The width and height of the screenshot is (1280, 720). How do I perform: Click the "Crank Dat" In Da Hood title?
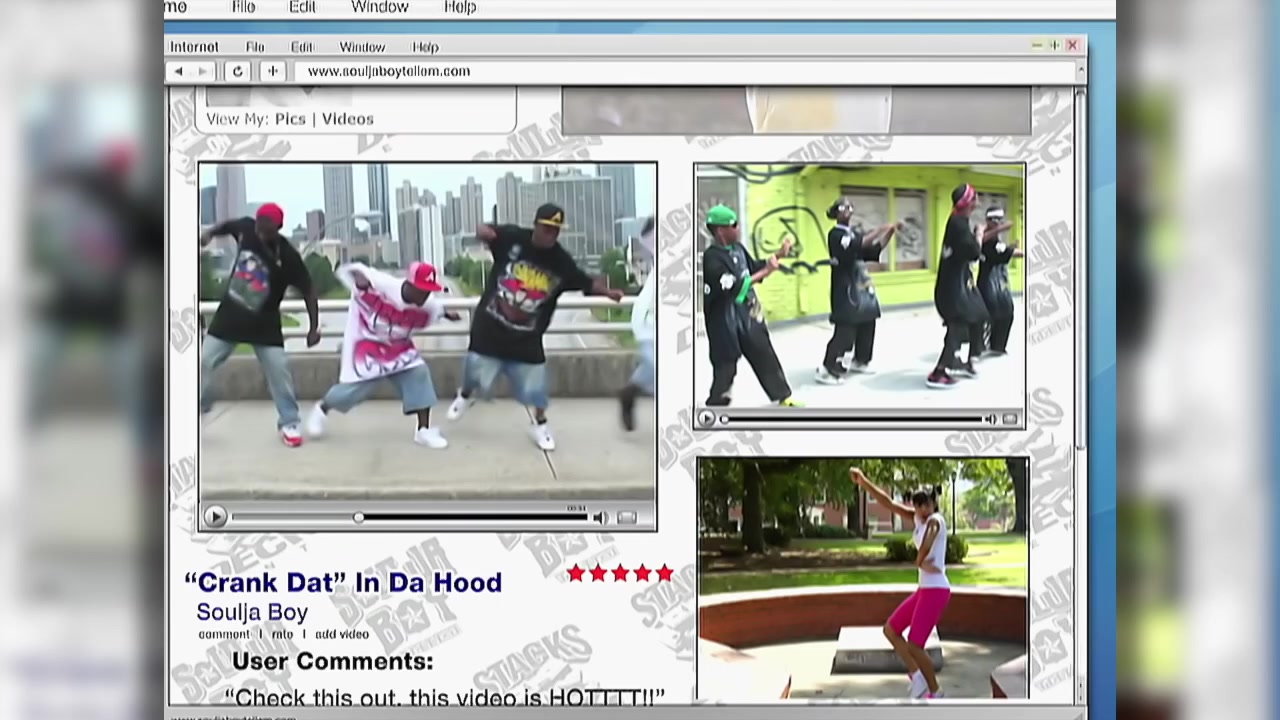(343, 582)
